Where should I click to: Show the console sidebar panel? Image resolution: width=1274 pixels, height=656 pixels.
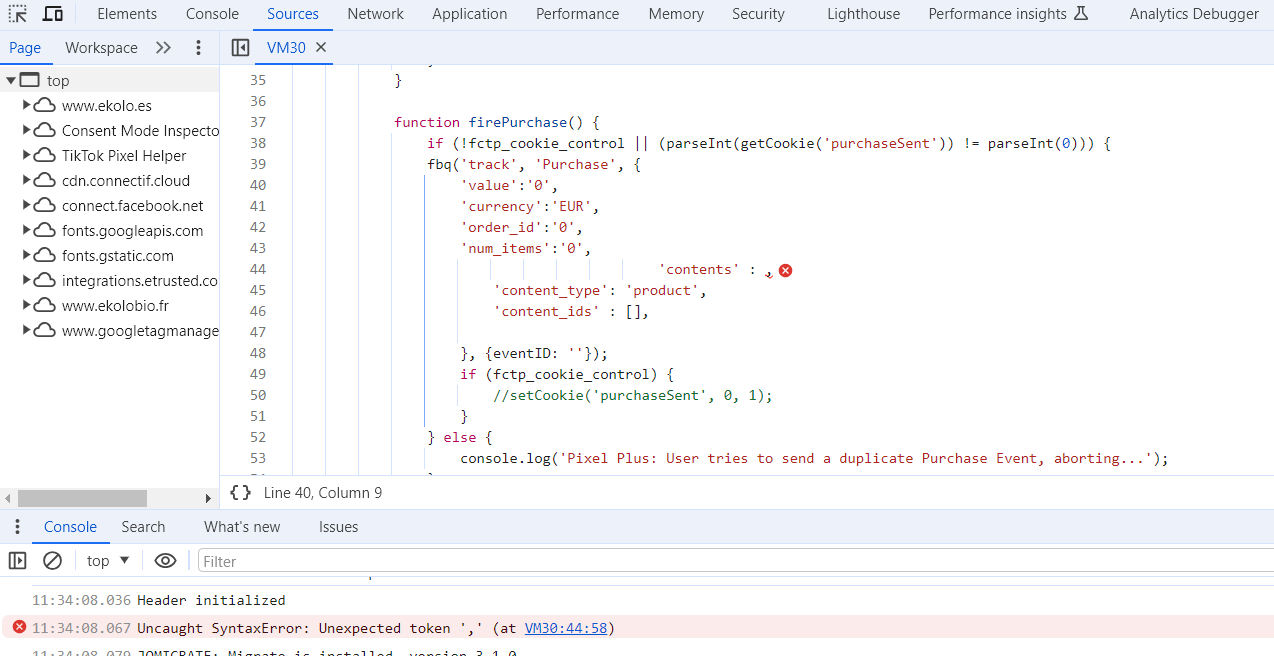point(17,561)
